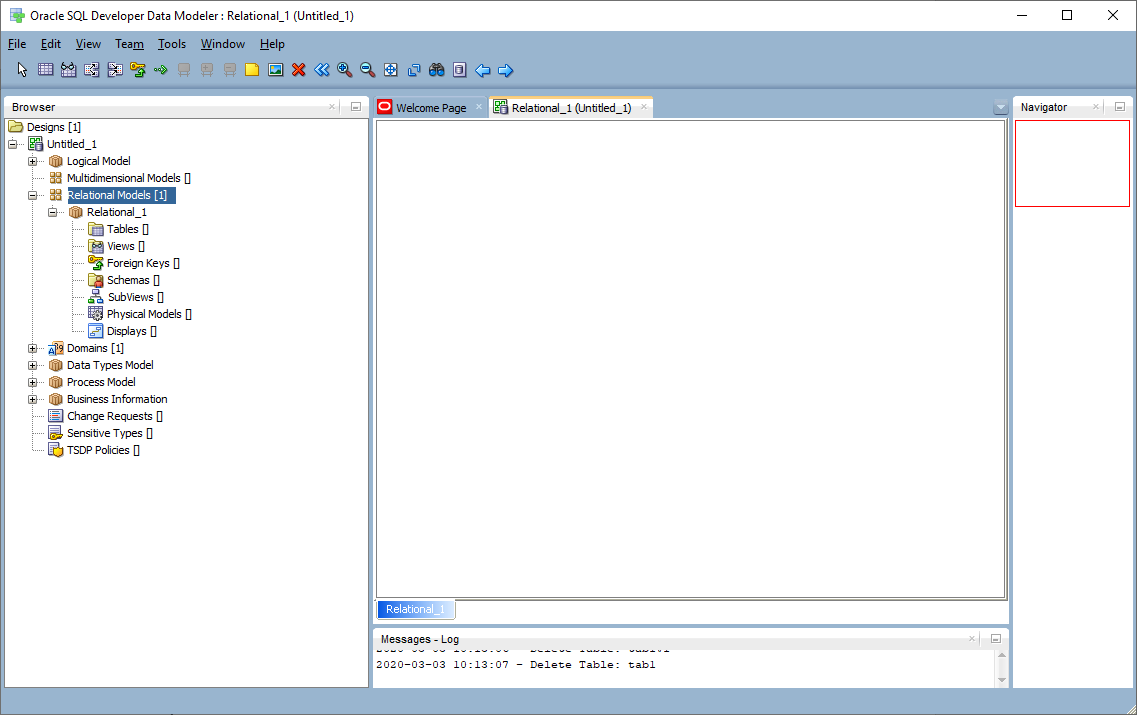Click the blue back arrow icon
The image size is (1137, 715).
coord(483,70)
